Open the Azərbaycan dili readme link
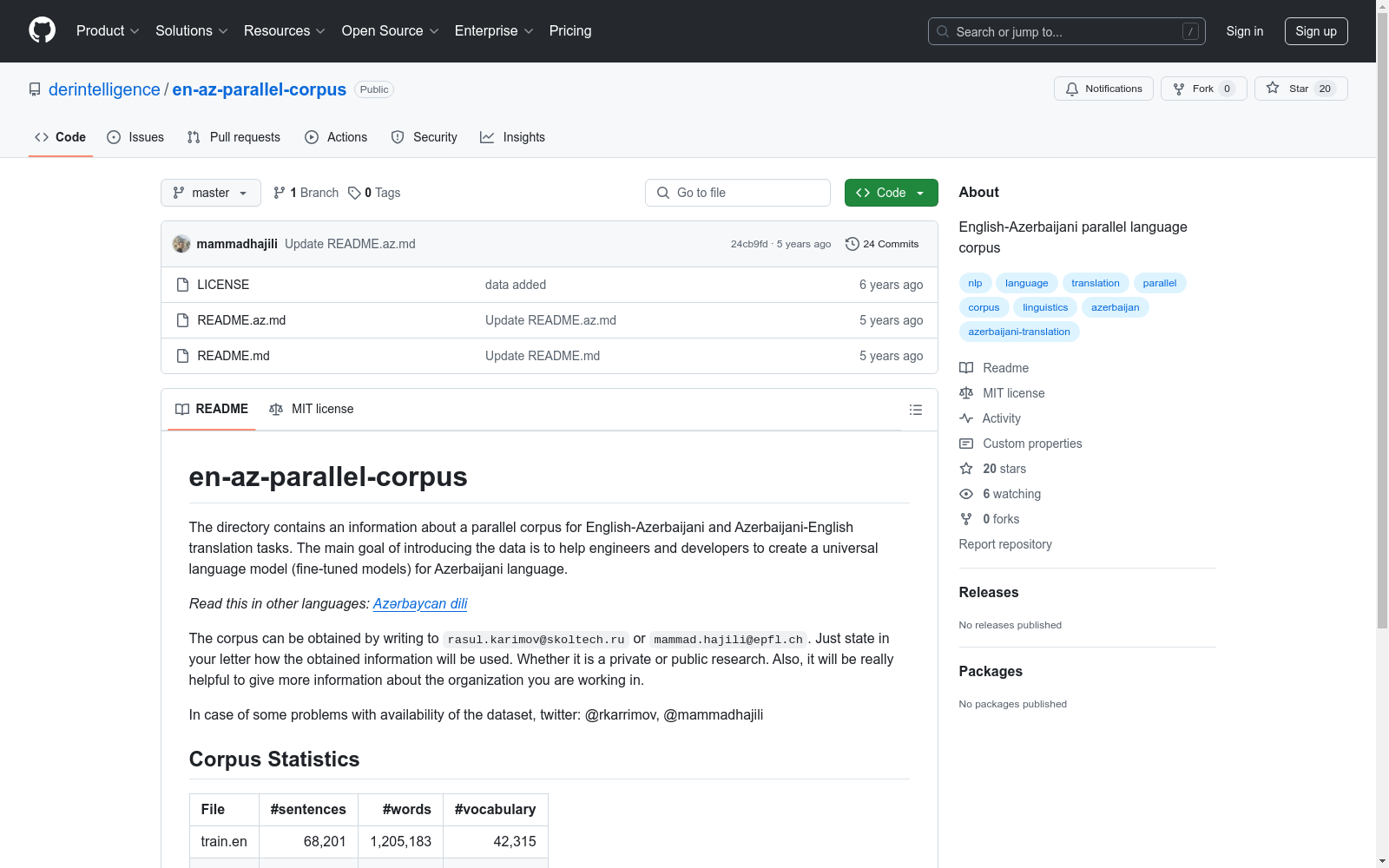This screenshot has height=868, width=1389. 420,603
